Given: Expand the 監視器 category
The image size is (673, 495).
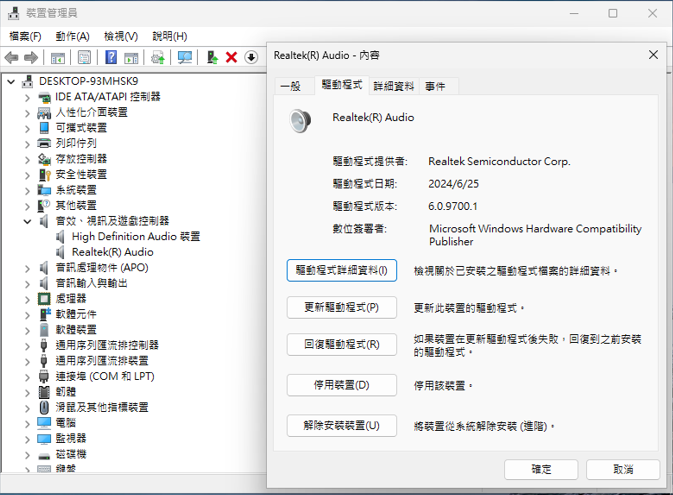Looking at the screenshot, I should point(27,439).
